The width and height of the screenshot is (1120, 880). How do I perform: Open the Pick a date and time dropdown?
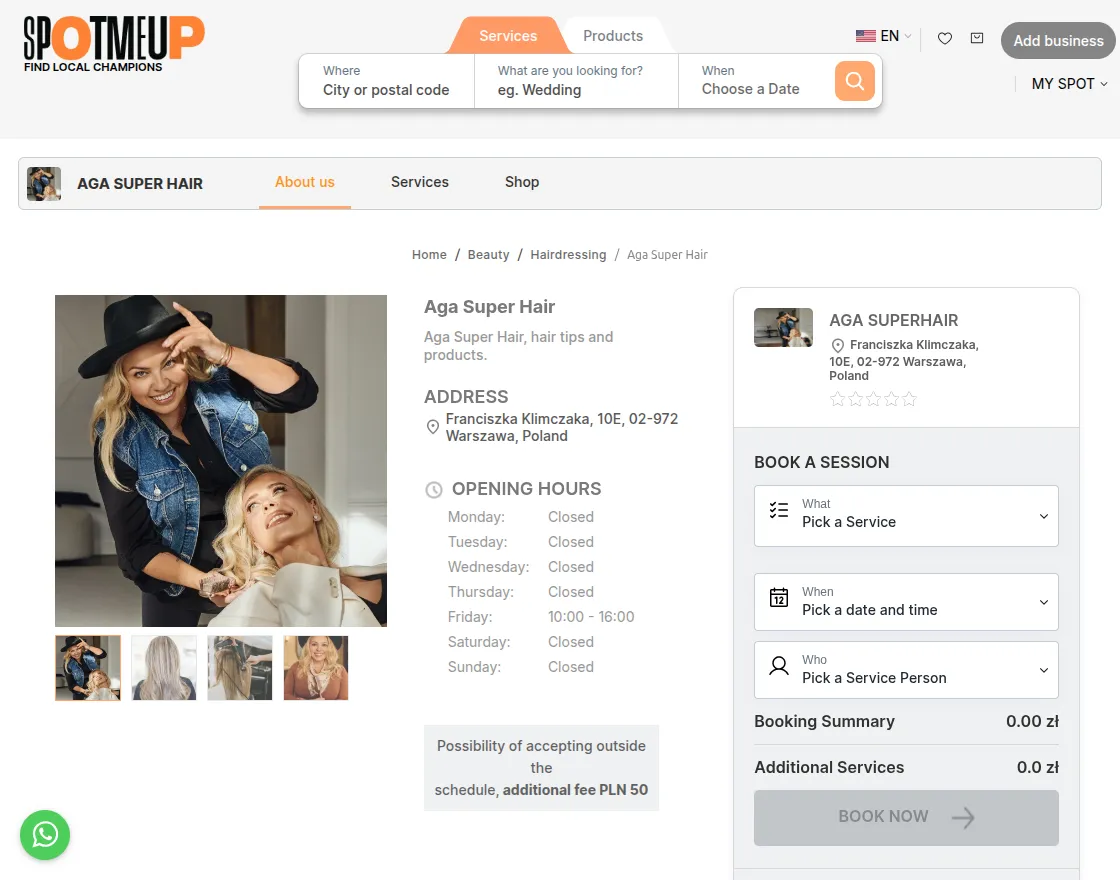[x=905, y=602]
